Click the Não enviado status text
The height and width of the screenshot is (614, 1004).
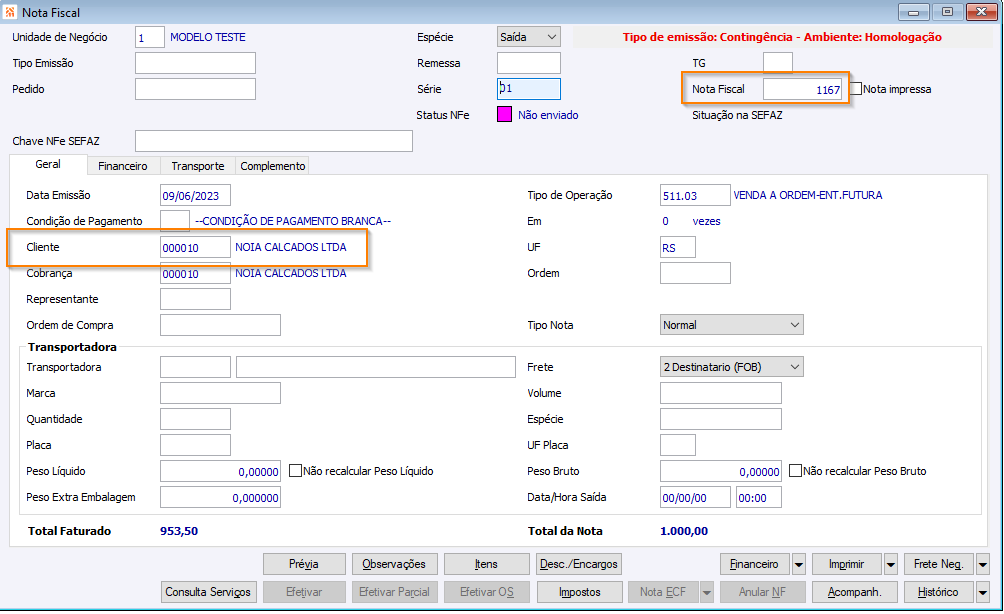[x=548, y=115]
